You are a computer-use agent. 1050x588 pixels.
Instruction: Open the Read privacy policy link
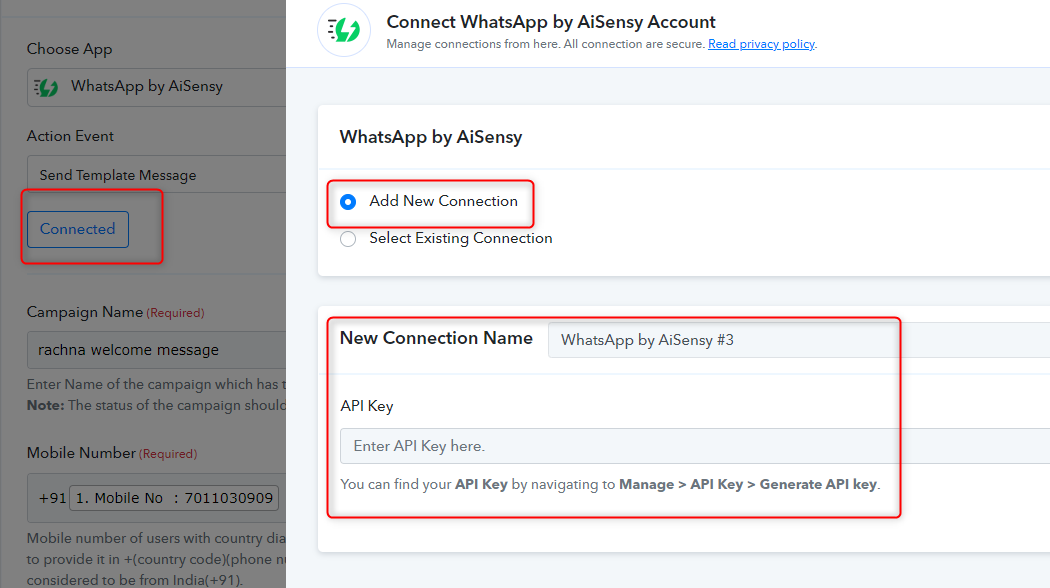pos(761,44)
